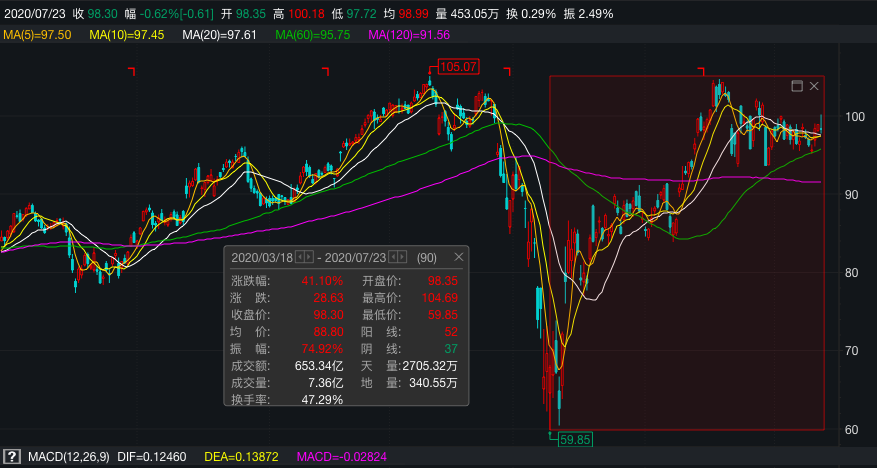Click the 2020/07/23 date in top bar
The height and width of the screenshot is (468, 877).
[x=35, y=14]
